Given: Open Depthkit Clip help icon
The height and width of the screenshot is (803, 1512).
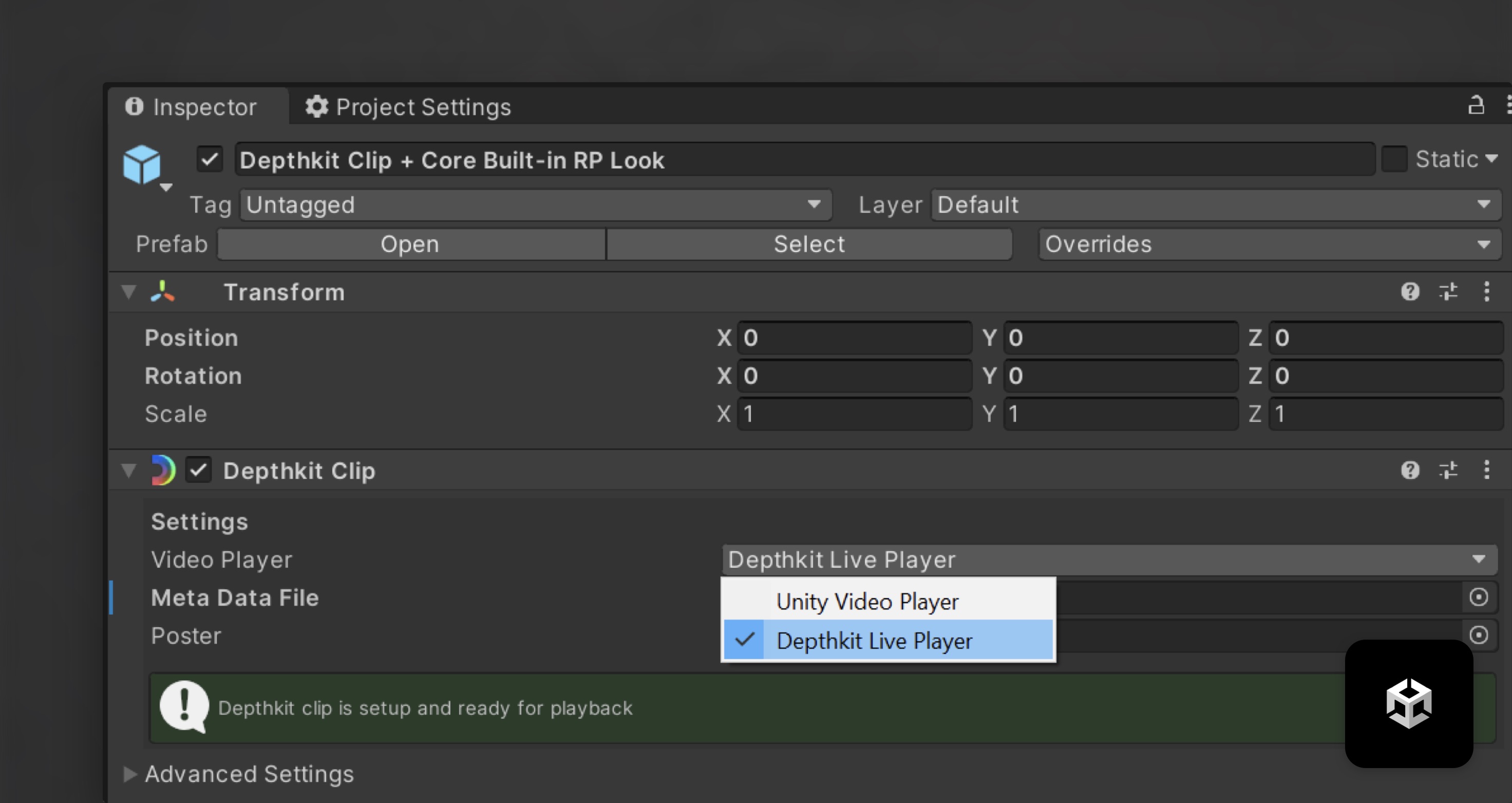Looking at the screenshot, I should click(1410, 470).
